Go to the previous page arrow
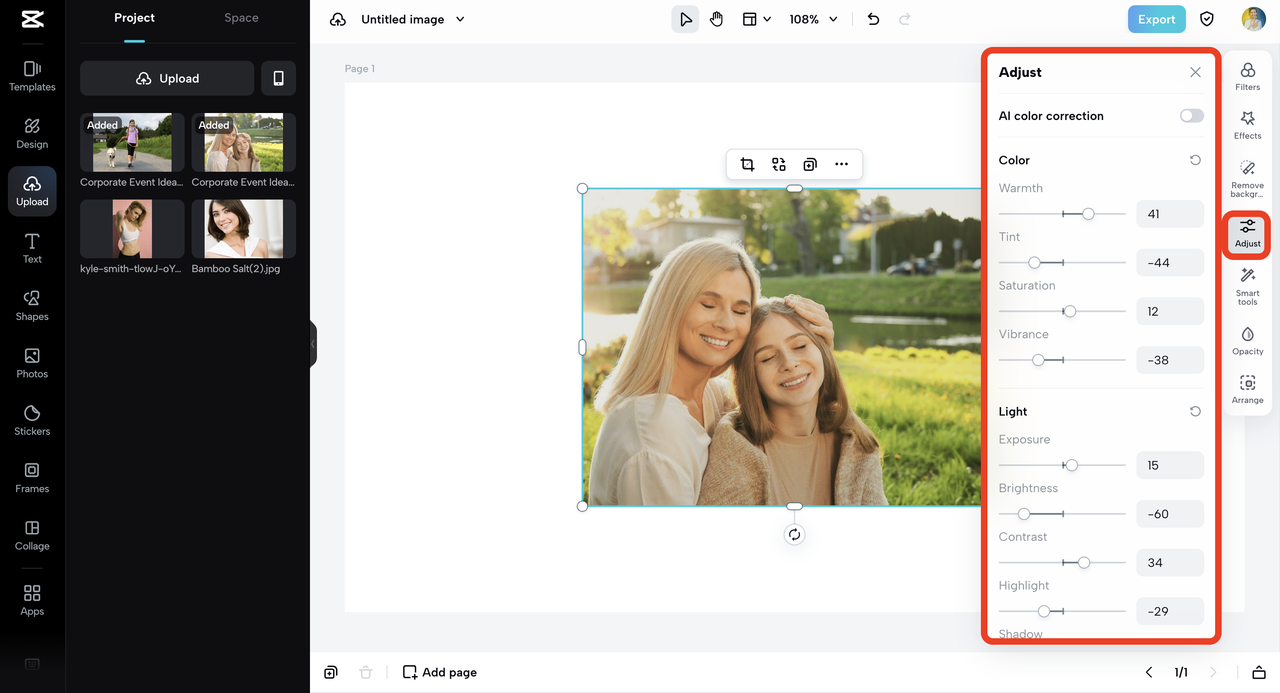The height and width of the screenshot is (693, 1280). point(1149,672)
